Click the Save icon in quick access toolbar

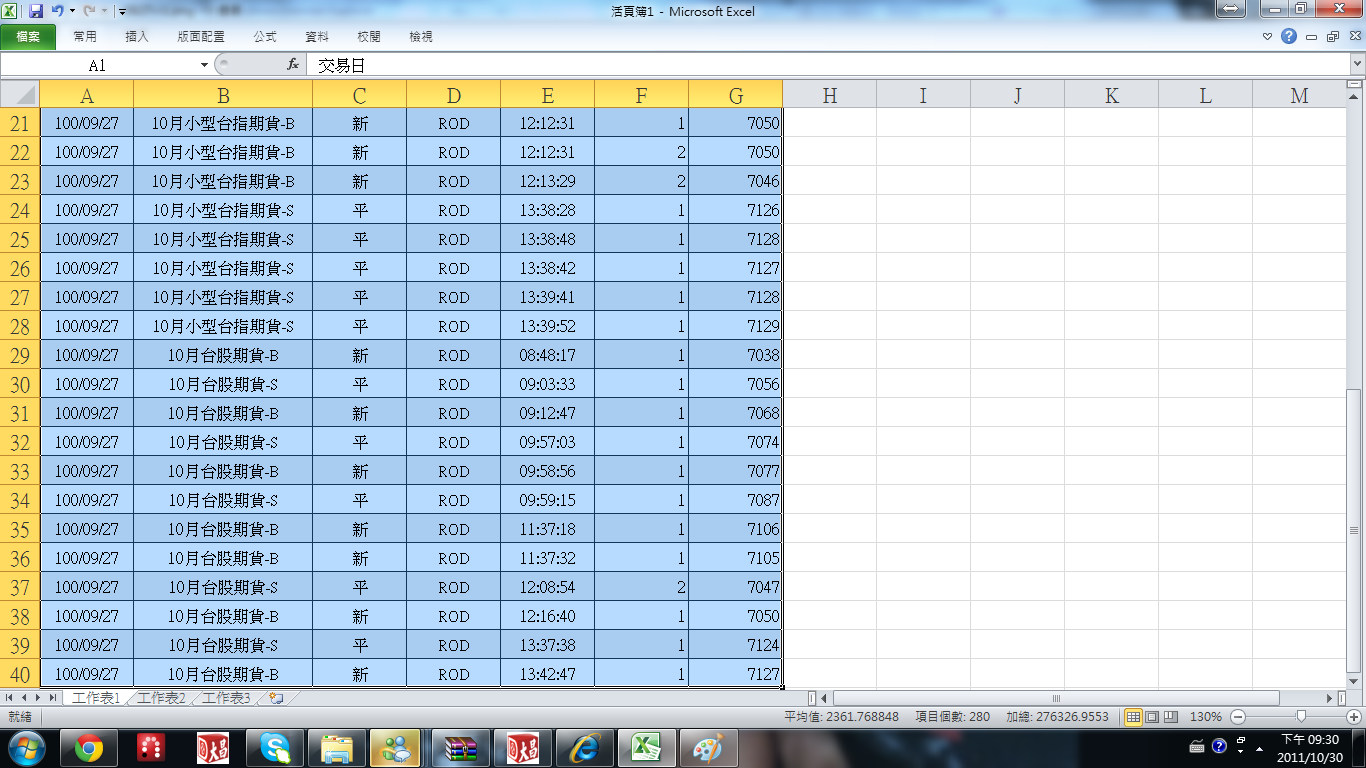click(36, 11)
